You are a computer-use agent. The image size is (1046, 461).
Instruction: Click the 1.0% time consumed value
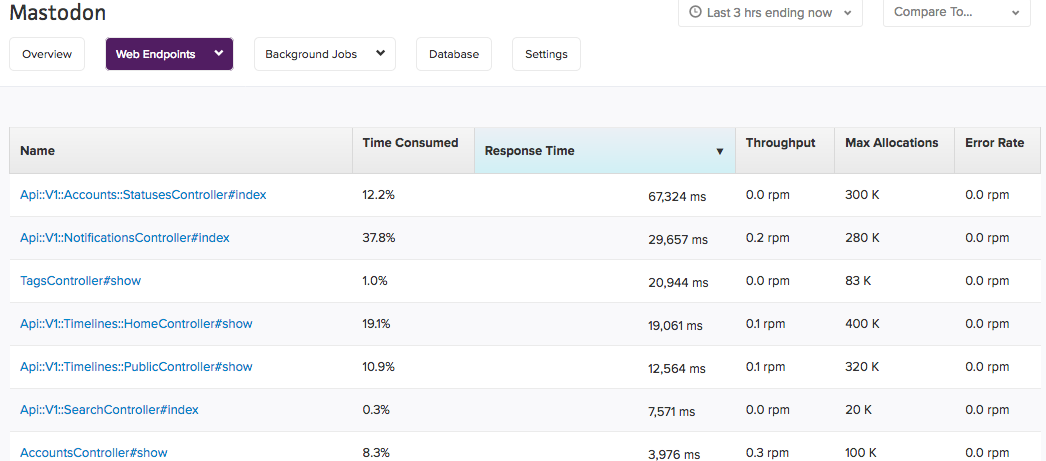tap(375, 281)
